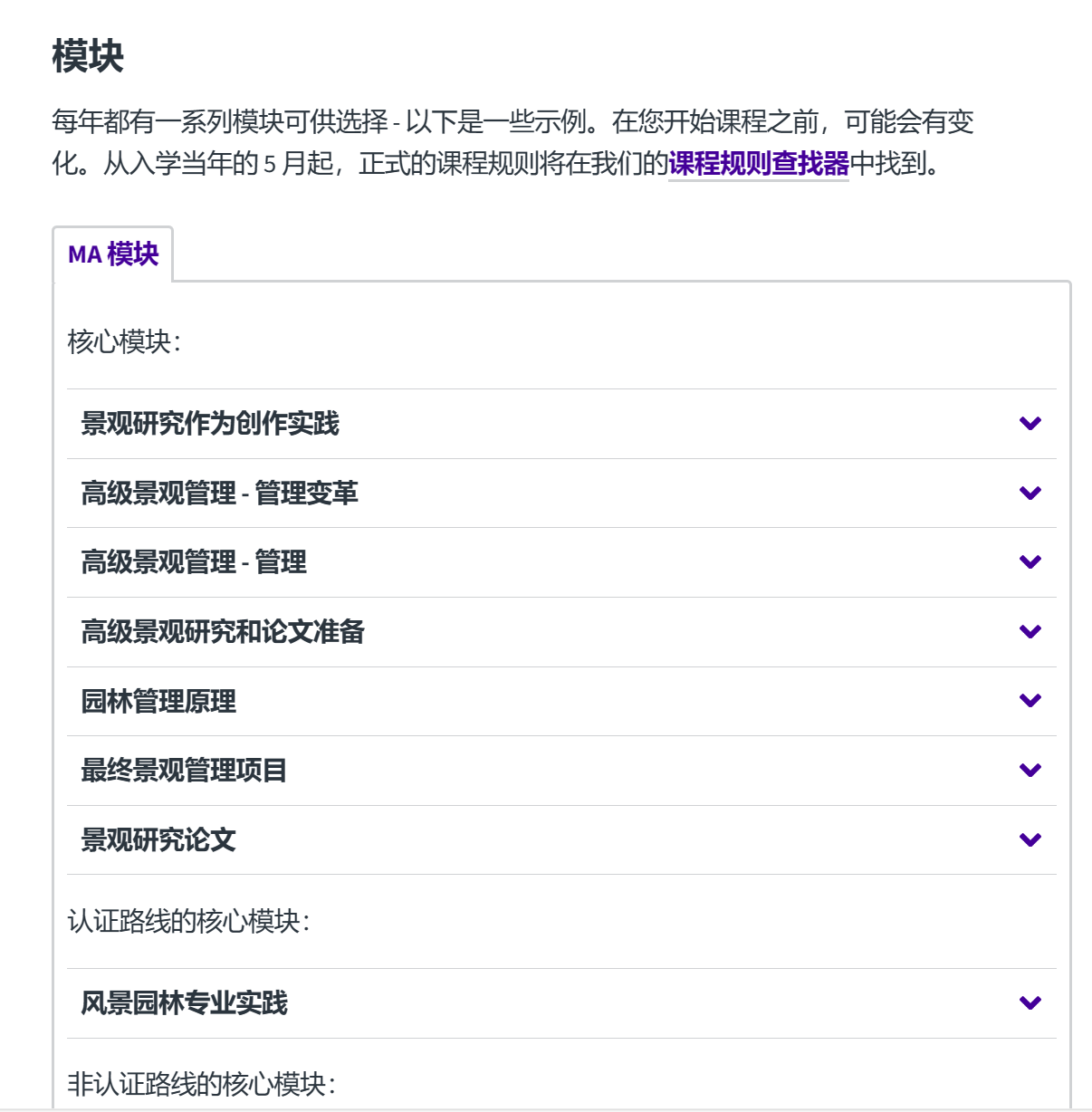
Task: Expand the 景观研究作为创作实践 module title
Action: (x=210, y=424)
